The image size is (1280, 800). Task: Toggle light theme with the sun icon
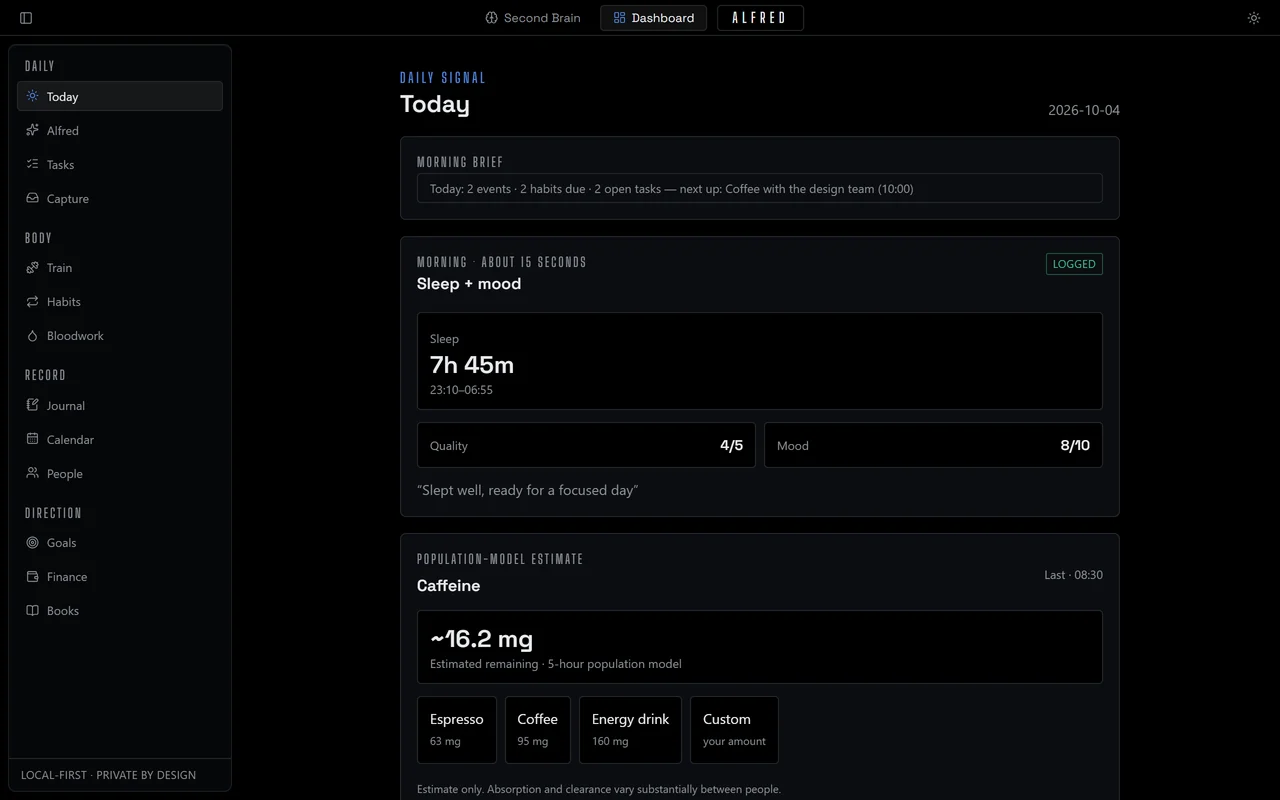pyautogui.click(x=1254, y=18)
